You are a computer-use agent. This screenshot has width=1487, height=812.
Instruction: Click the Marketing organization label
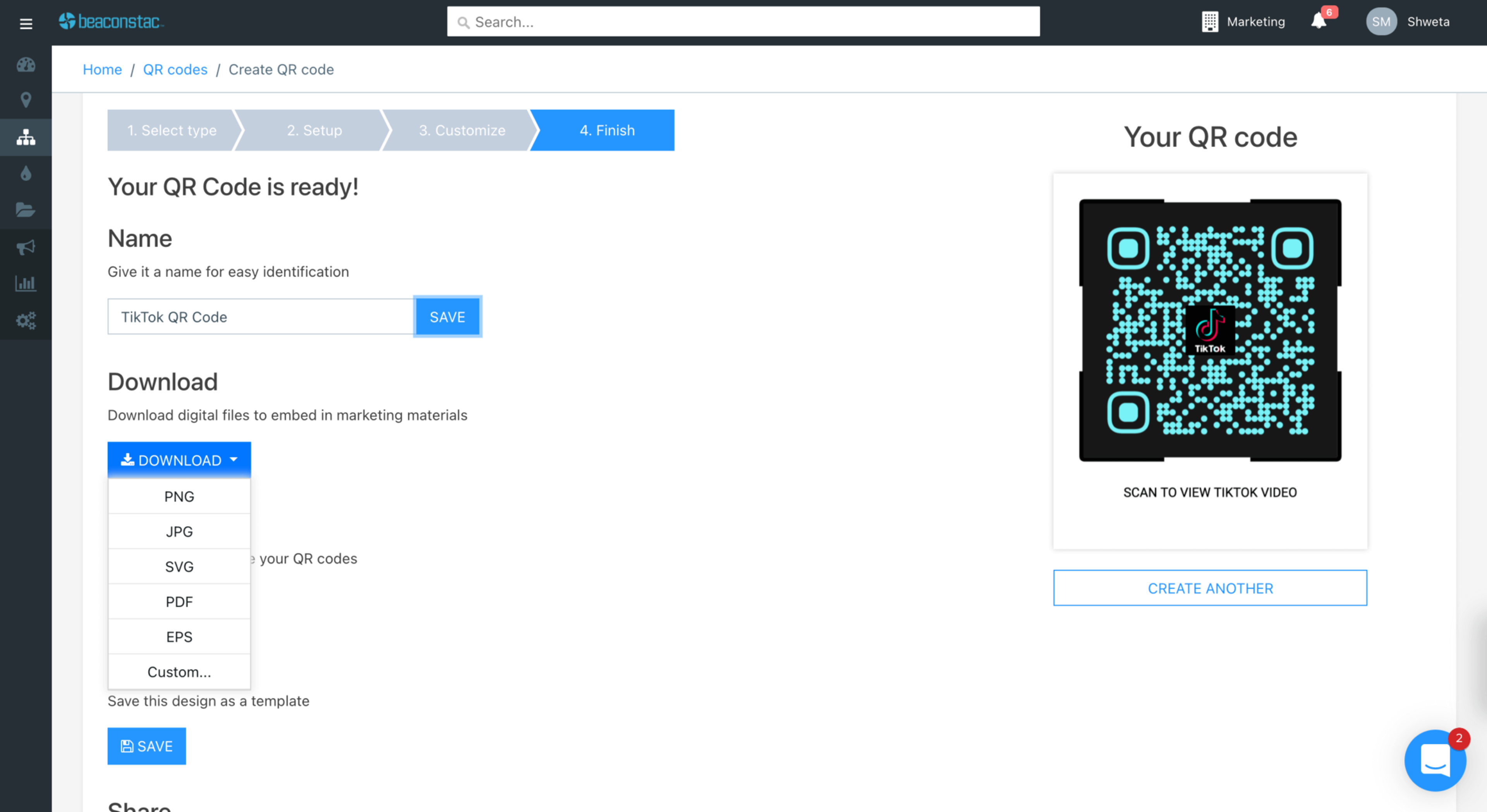click(1255, 21)
